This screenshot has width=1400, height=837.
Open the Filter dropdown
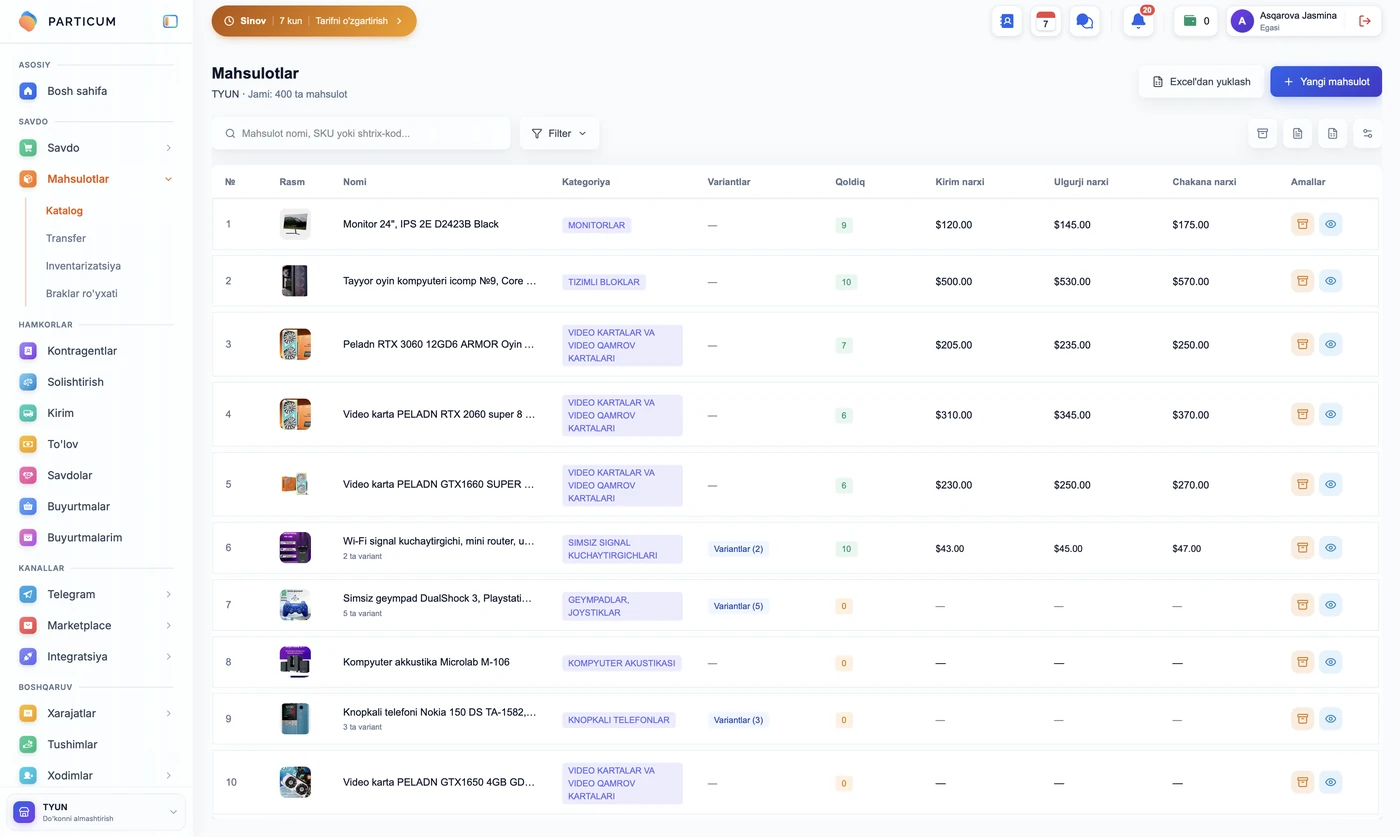pos(559,133)
